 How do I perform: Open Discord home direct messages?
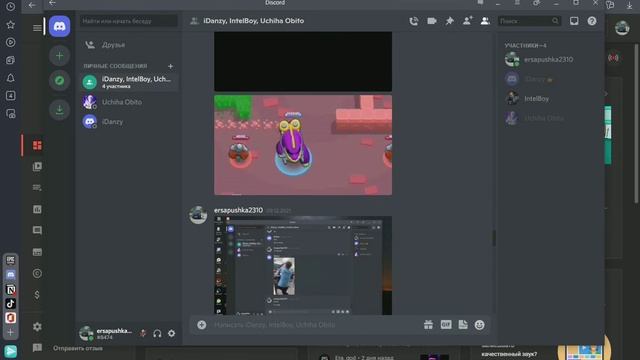[60, 26]
